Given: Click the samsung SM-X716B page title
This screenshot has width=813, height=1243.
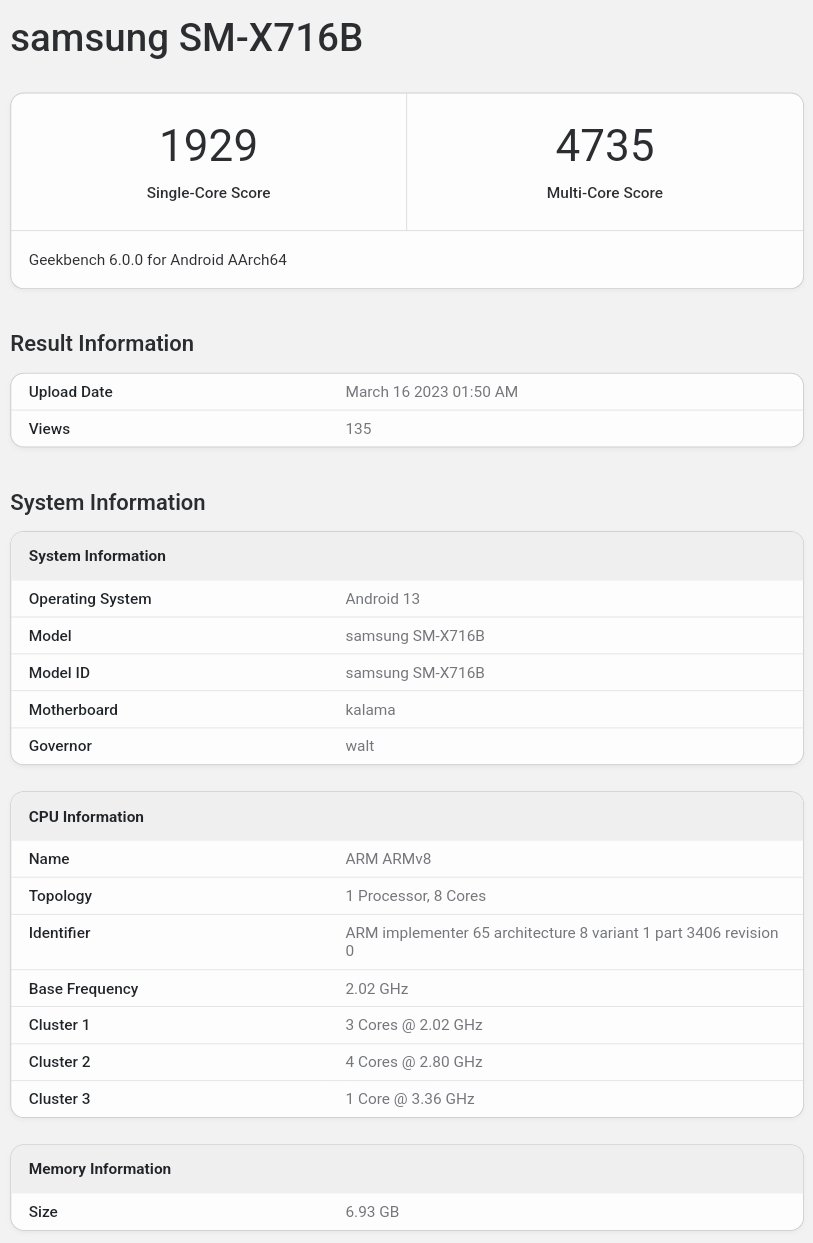Looking at the screenshot, I should [x=186, y=38].
